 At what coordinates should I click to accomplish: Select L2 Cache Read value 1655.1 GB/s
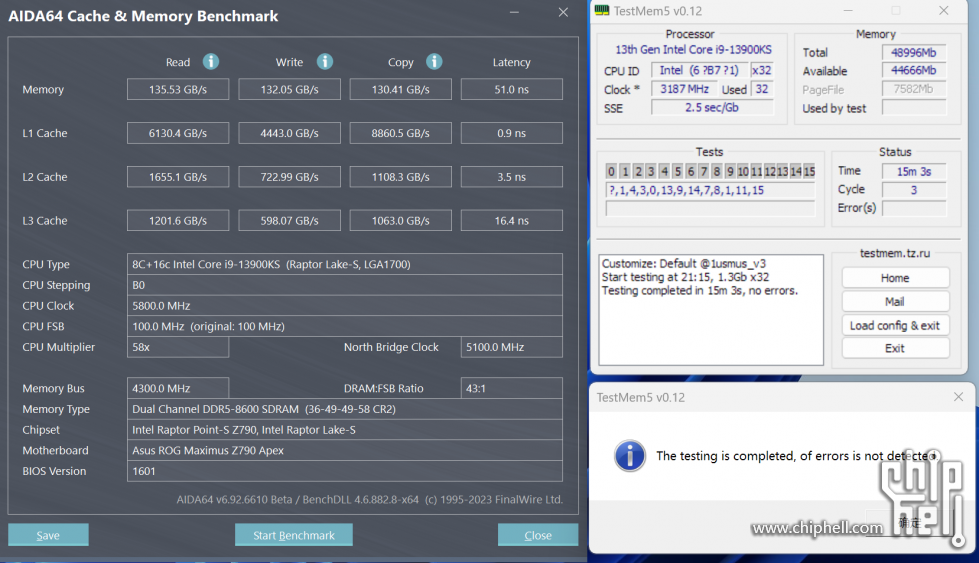point(178,177)
